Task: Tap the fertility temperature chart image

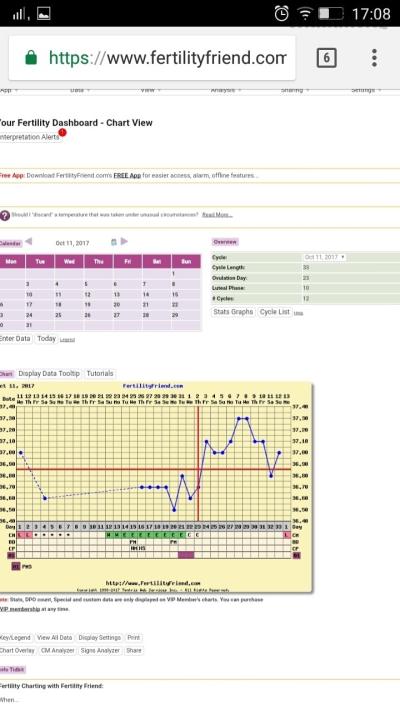Action: point(156,487)
